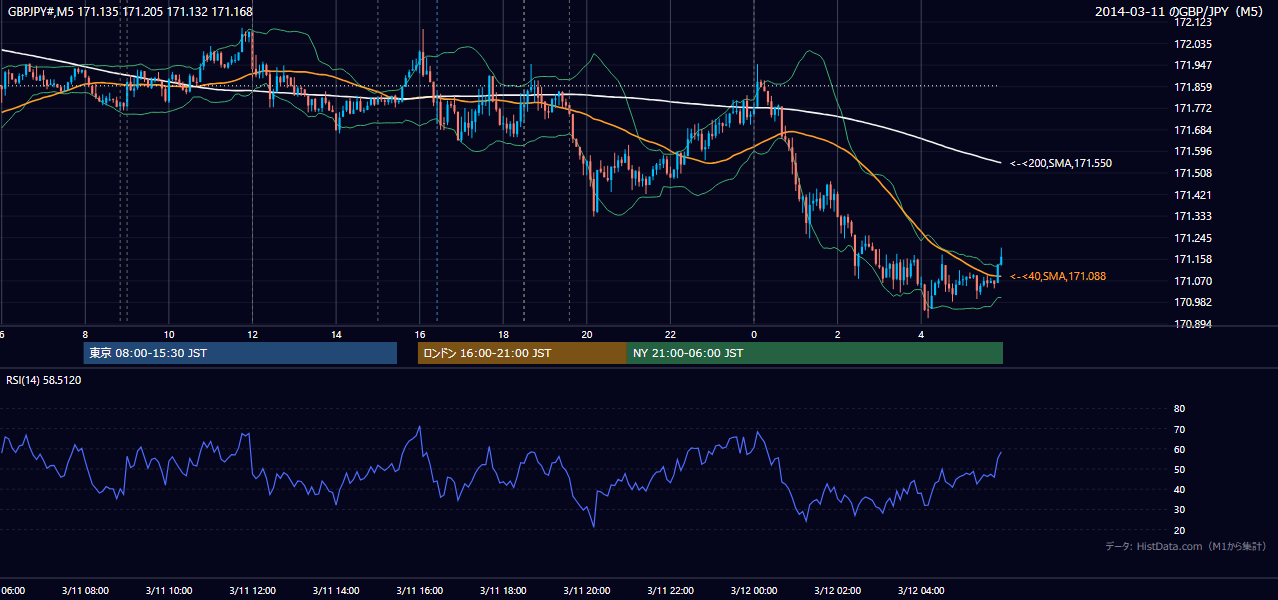Click price axis value 172.123
Viewport: 1278px width, 600px height.
pos(1193,22)
